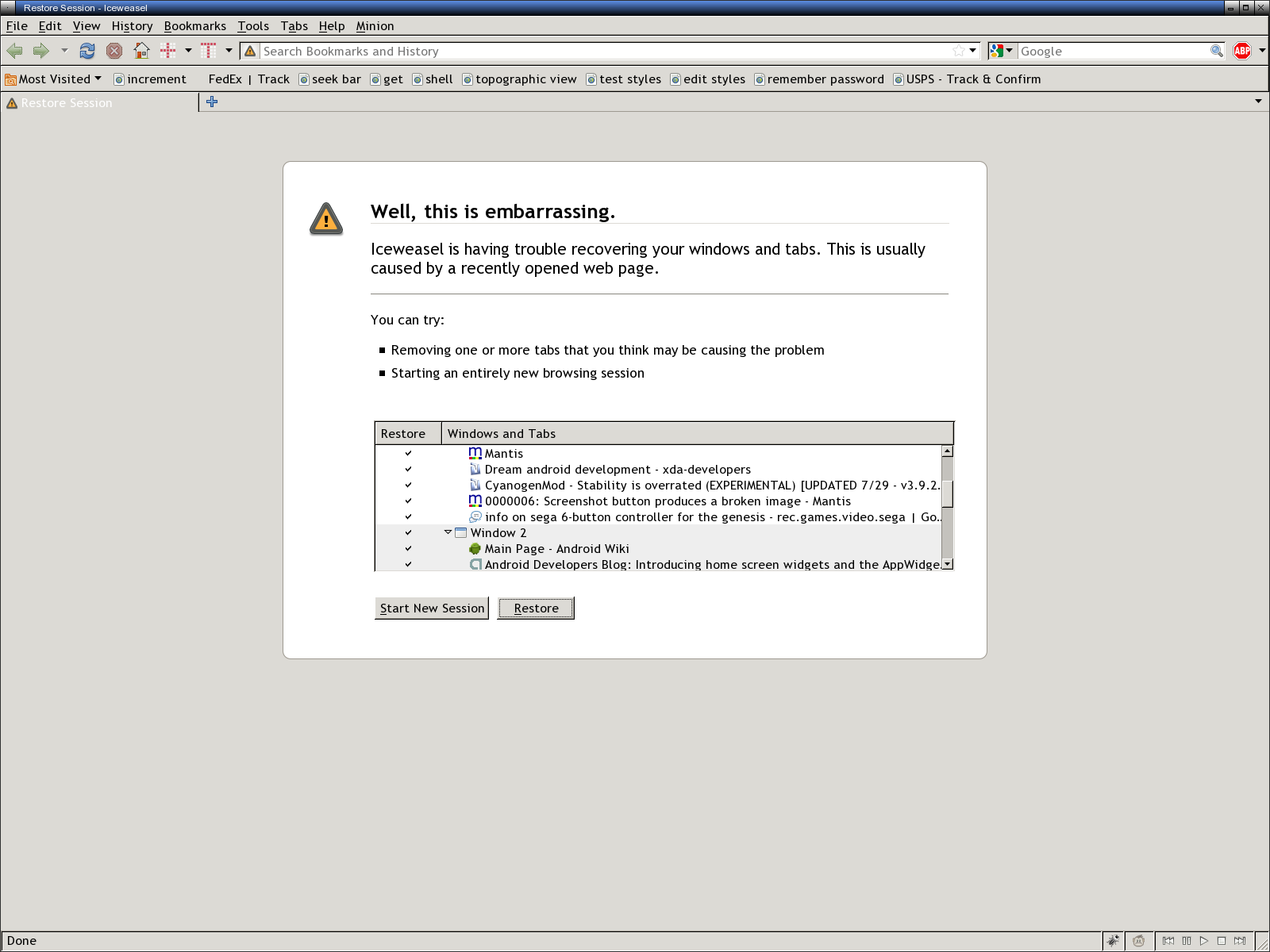
Task: Open the Edit menu
Action: pyautogui.click(x=50, y=26)
